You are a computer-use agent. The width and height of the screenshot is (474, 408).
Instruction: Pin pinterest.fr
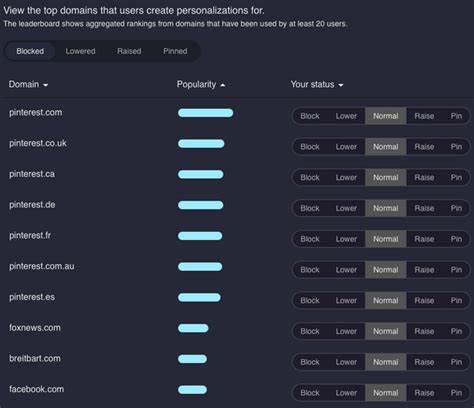coord(456,239)
